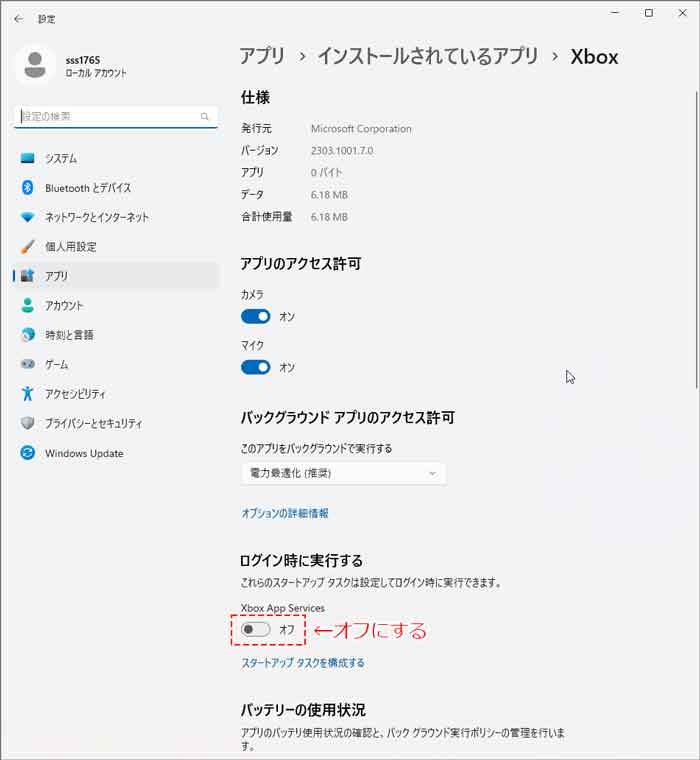The height and width of the screenshot is (760, 700).
Task: Click the アクセシビリティ figure icon
Action: [28, 394]
